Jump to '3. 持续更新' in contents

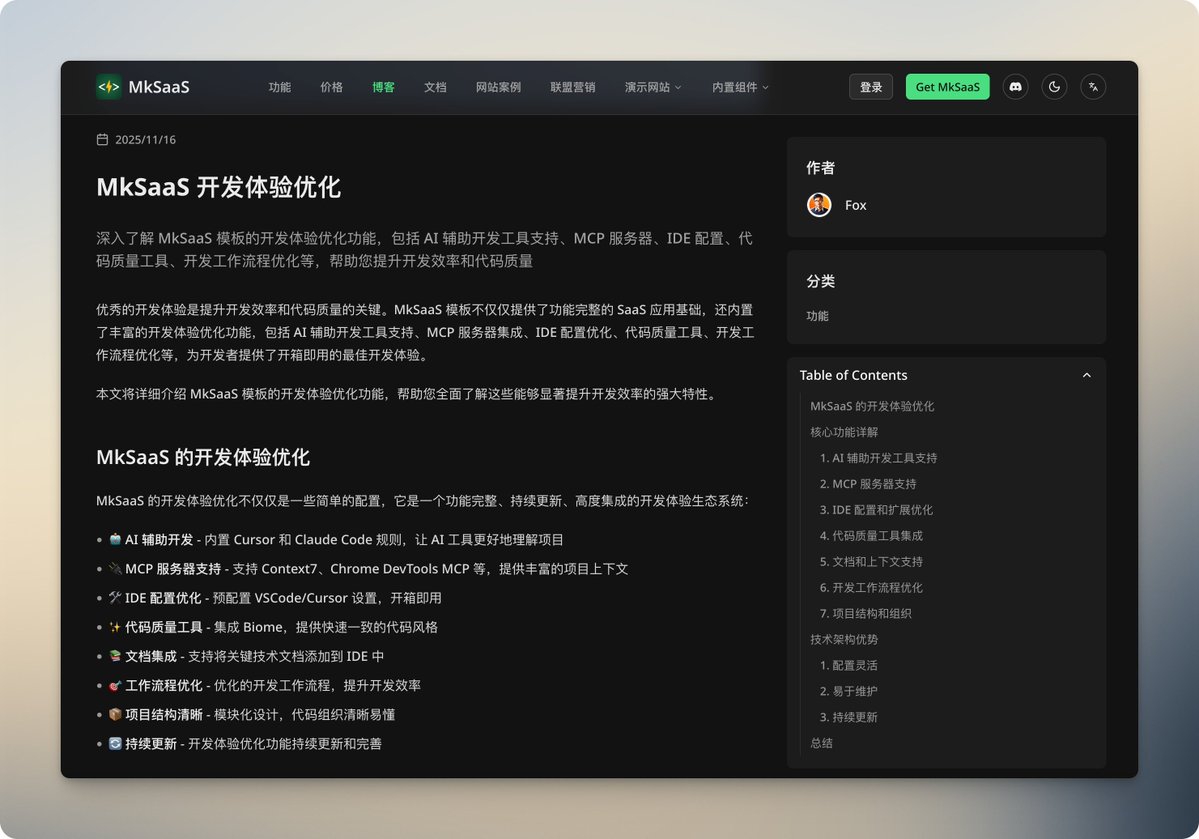point(849,717)
